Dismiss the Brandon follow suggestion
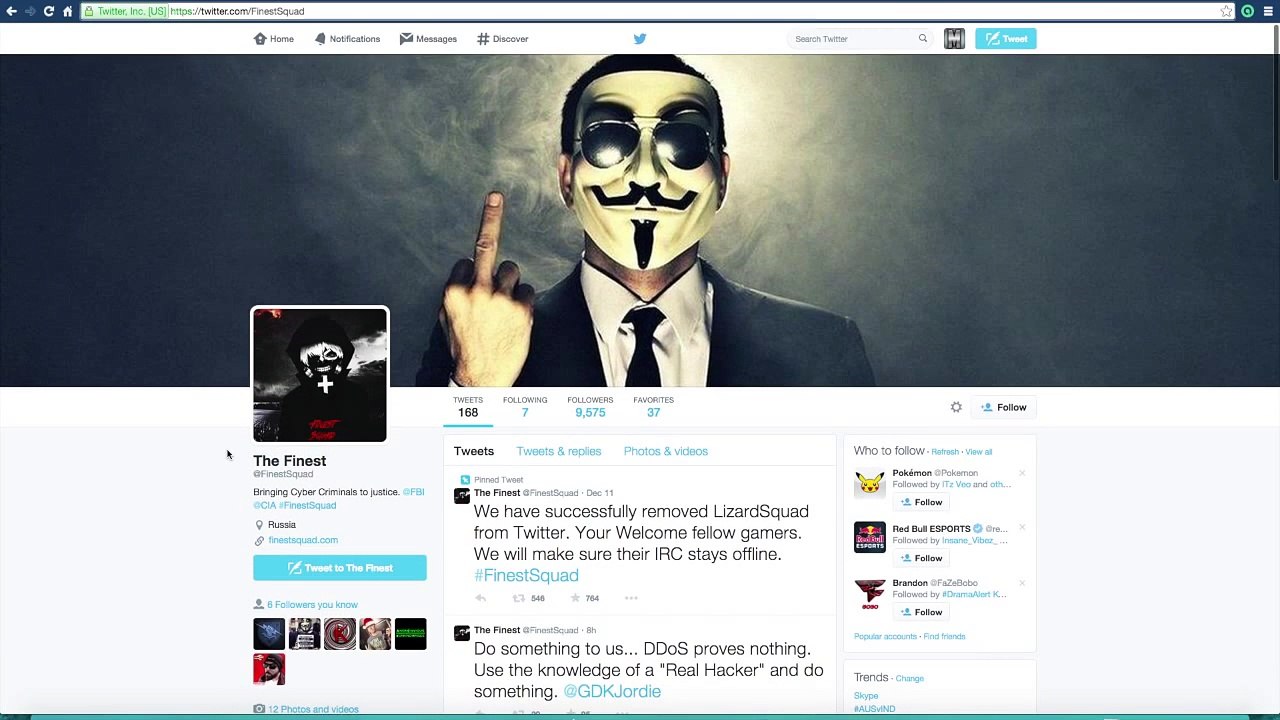Image resolution: width=1280 pixels, height=720 pixels. [1022, 582]
